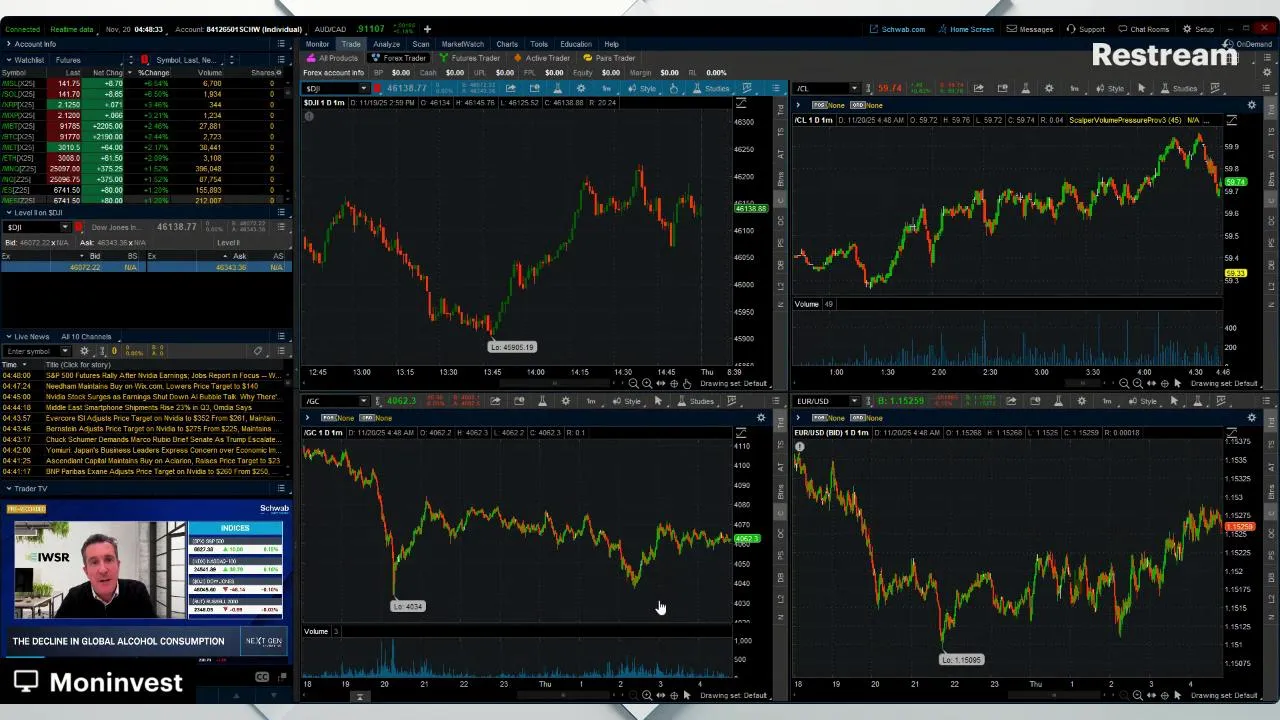Open Chat Rooms
This screenshot has height=720, width=1280.
tap(1143, 29)
